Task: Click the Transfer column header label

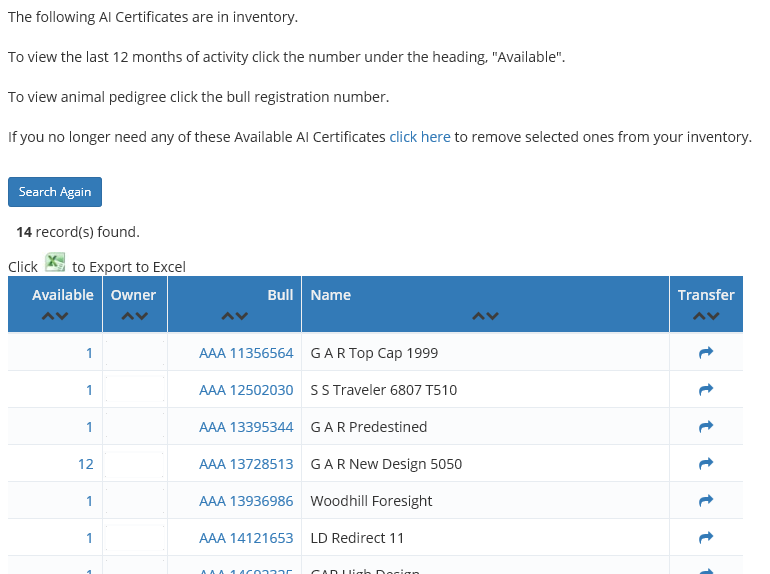Action: (706, 295)
